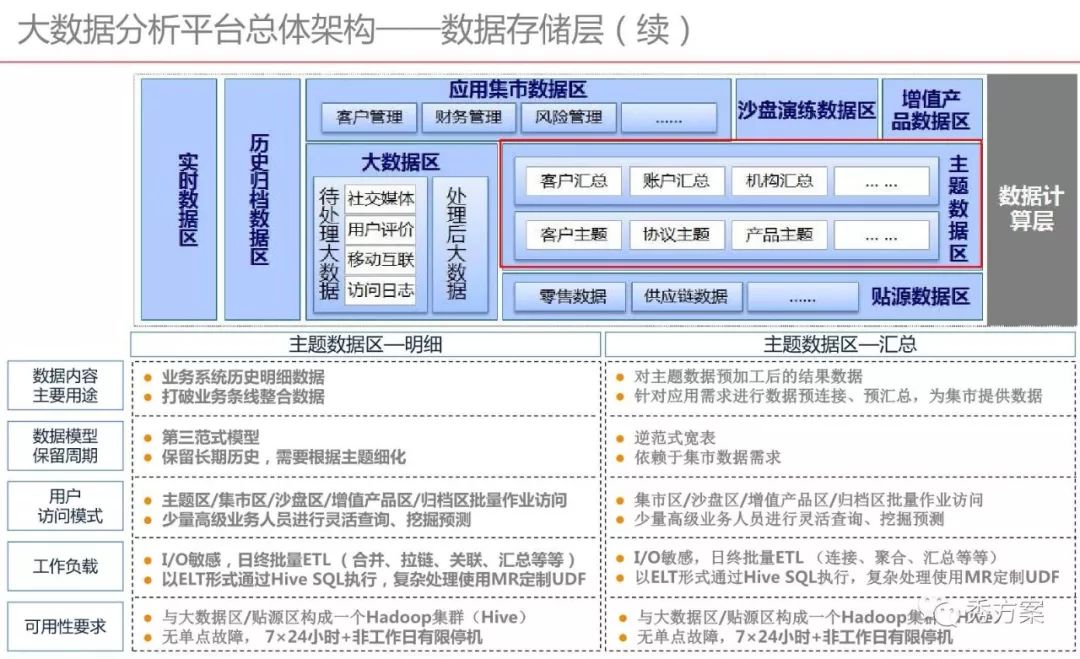Click the bullet 依赖于集市数据需求

pyautogui.click(x=707, y=457)
